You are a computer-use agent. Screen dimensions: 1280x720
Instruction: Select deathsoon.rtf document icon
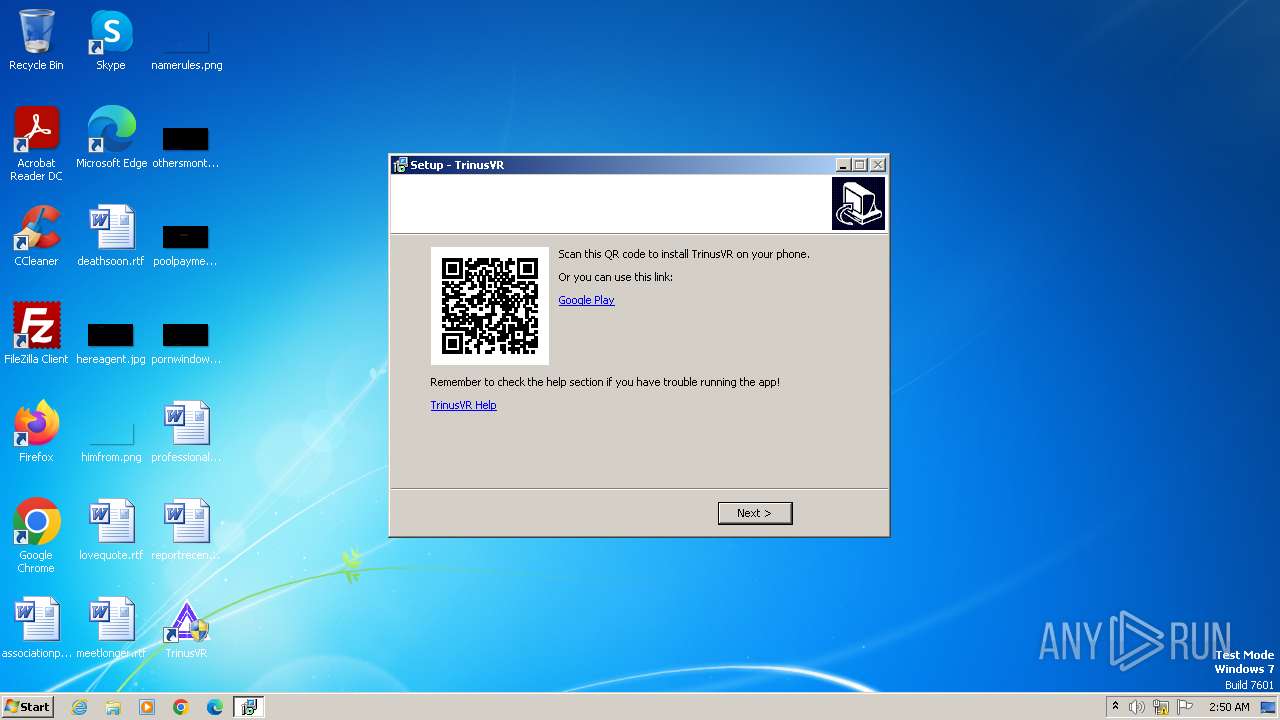[111, 236]
